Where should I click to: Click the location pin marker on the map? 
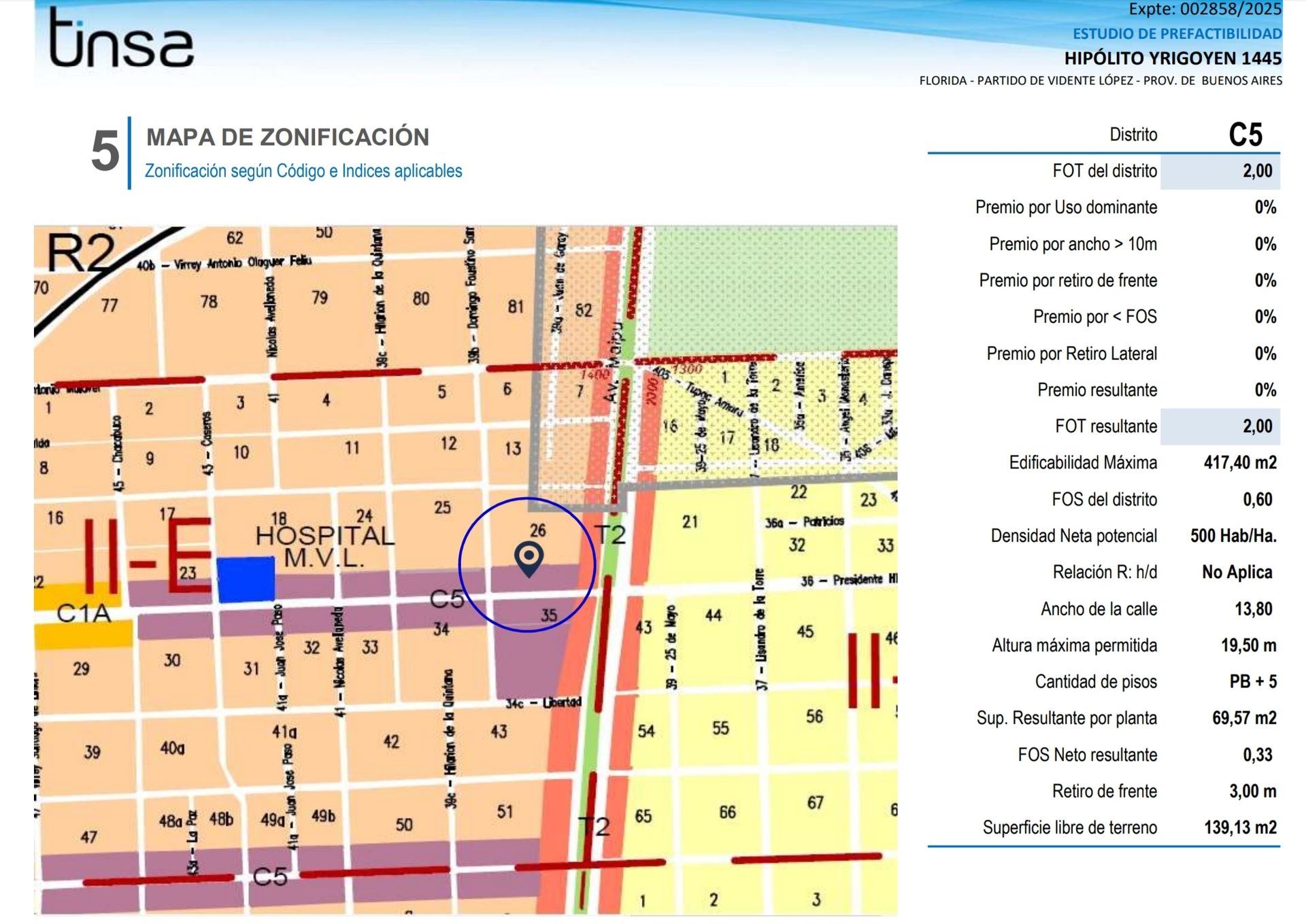[529, 557]
